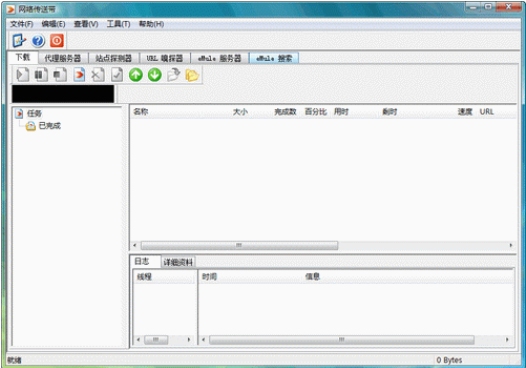Click the New download icon with red arrow
This screenshot has height=368, width=526.
point(79,74)
